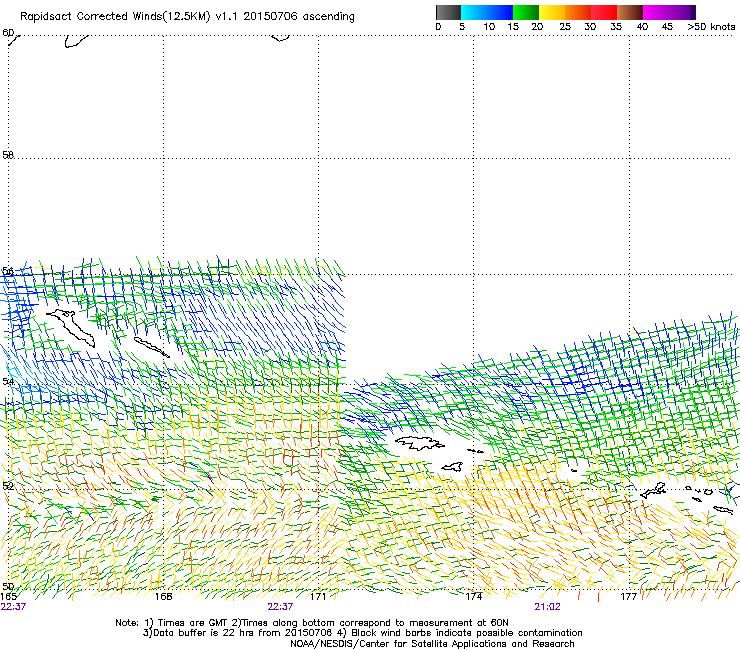Pick the green 15-20 knots legend segment
740x650 pixels.
point(526,12)
